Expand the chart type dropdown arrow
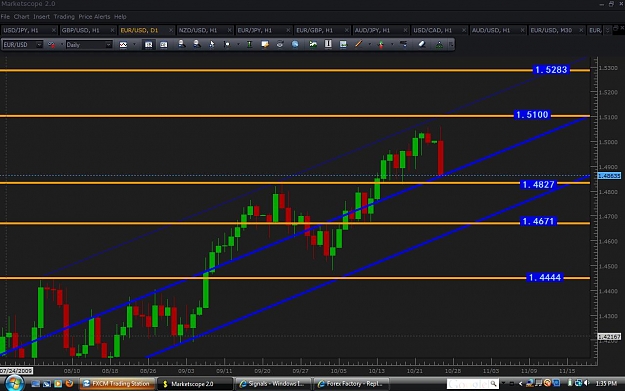The image size is (625, 391). pos(134,45)
